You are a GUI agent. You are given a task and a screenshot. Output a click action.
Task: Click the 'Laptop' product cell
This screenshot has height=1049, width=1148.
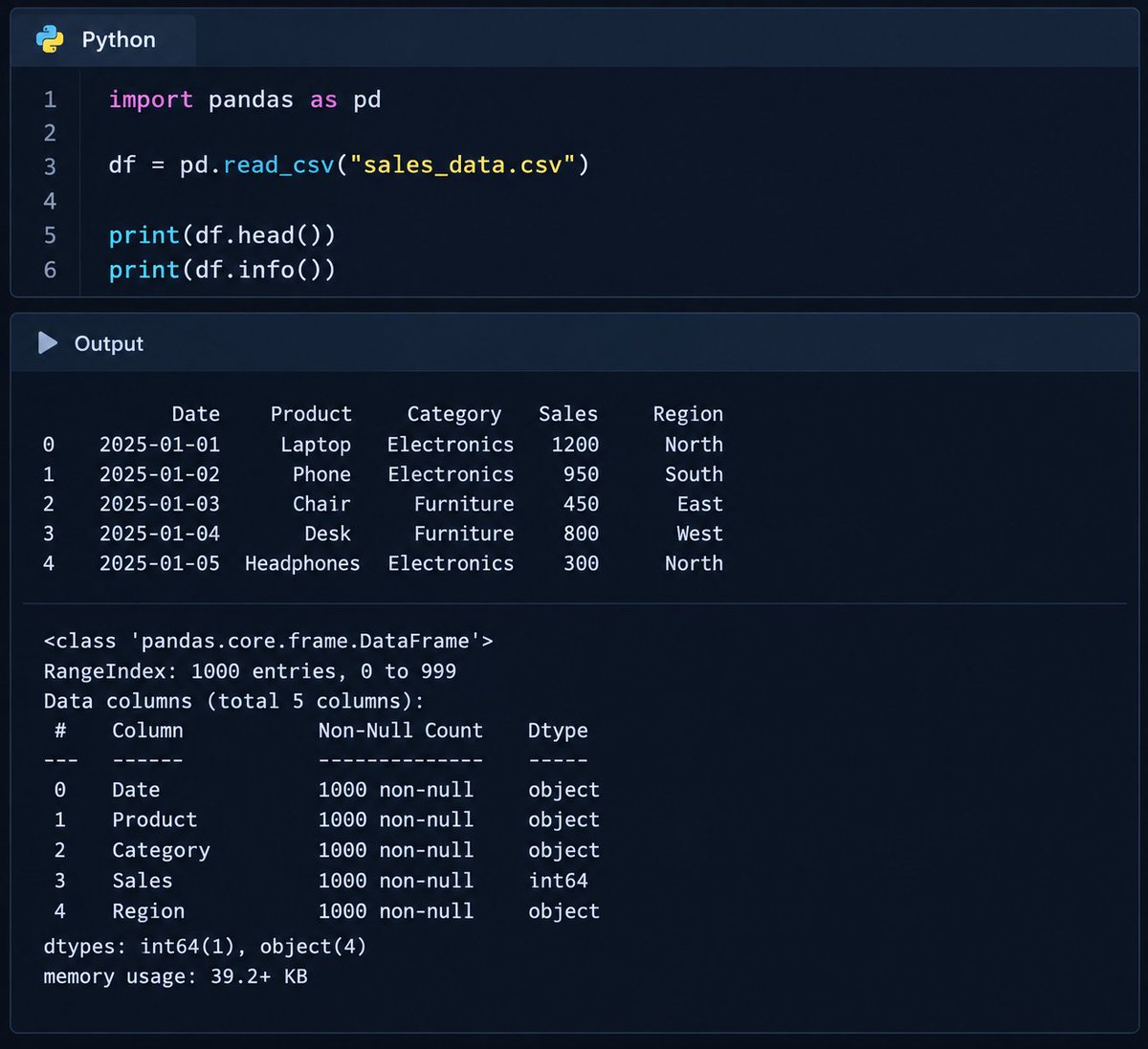tap(316, 445)
